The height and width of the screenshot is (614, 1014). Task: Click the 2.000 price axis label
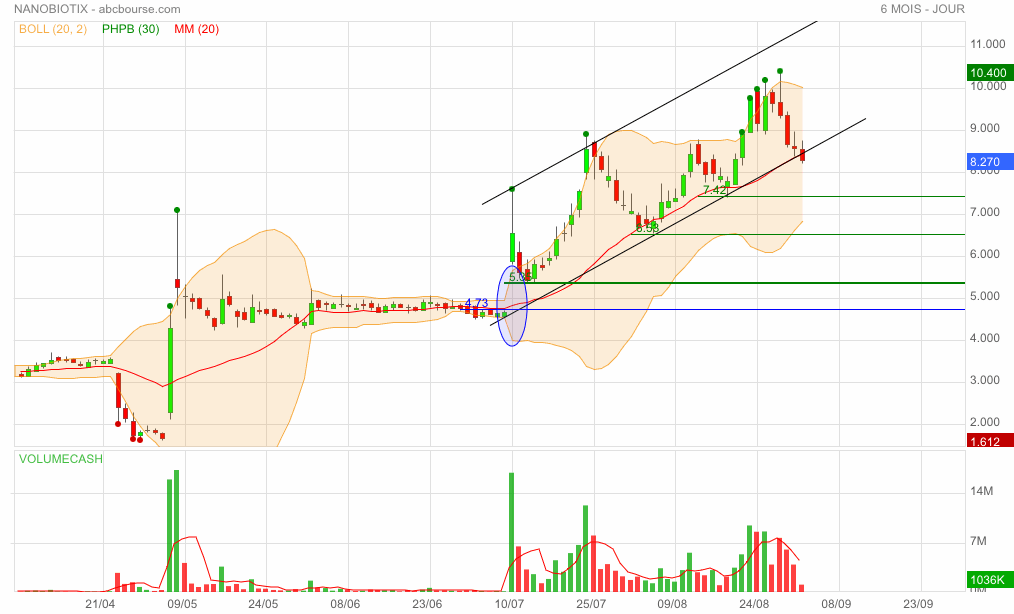click(985, 422)
